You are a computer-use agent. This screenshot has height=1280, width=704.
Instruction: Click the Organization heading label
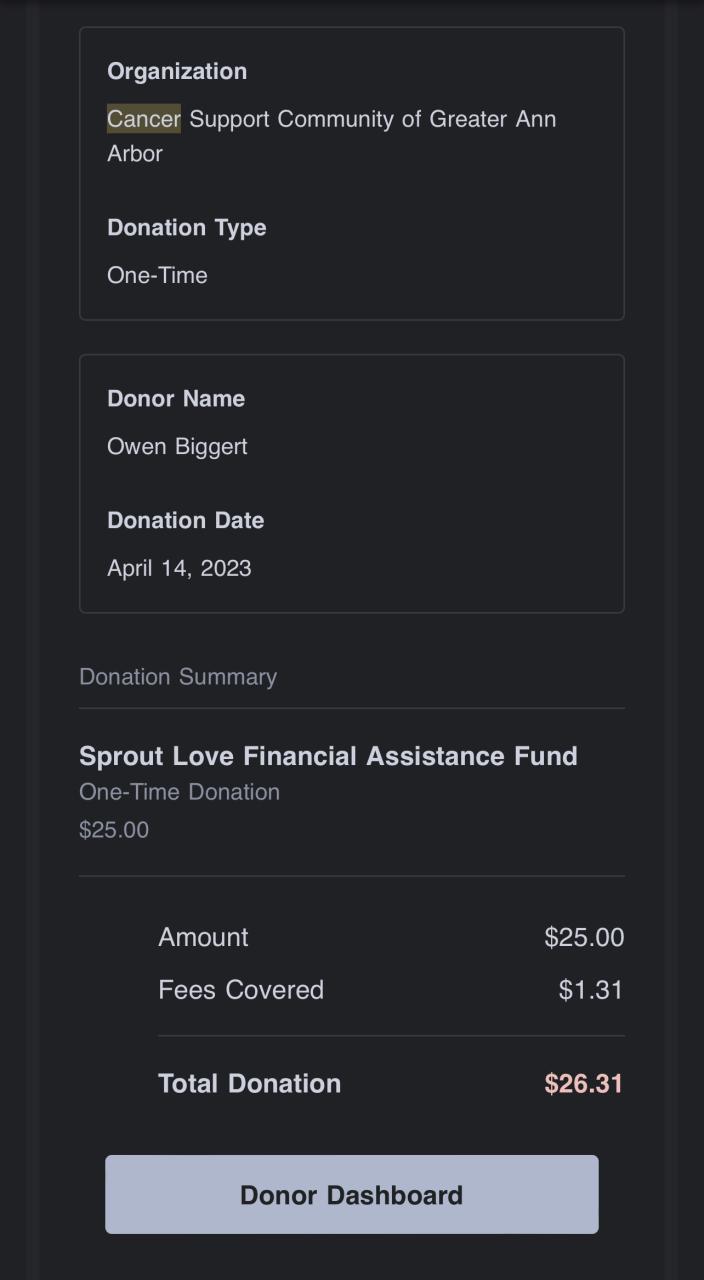tap(177, 71)
